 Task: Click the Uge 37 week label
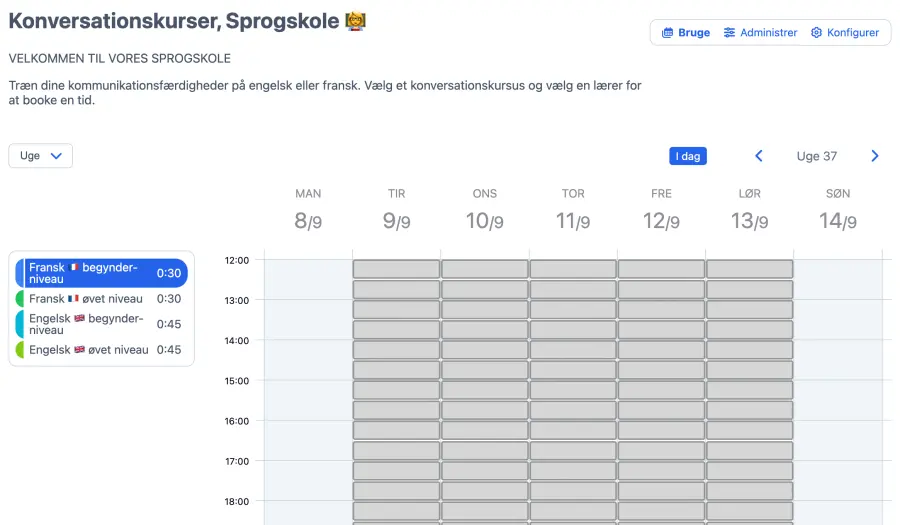point(816,156)
